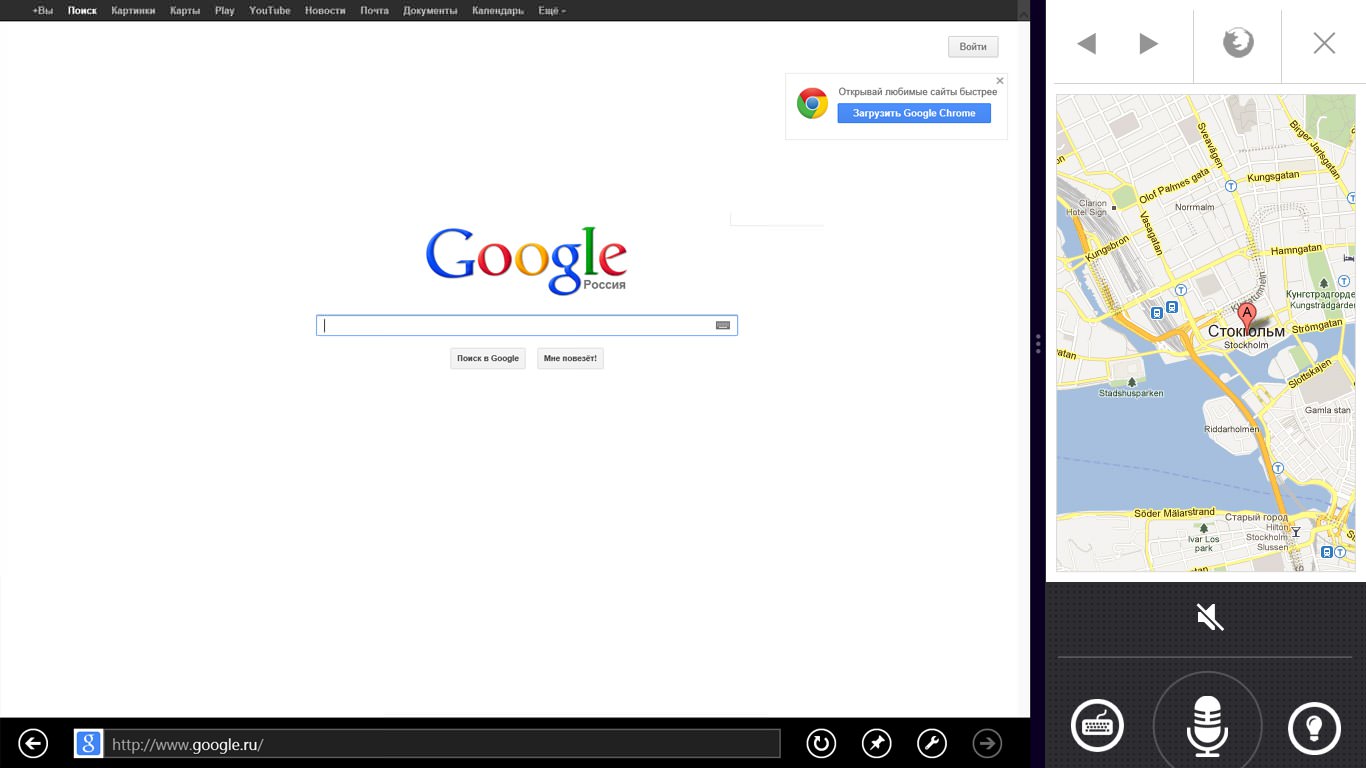
Task: Click the globe browser icon in side panel
Action: click(x=1238, y=42)
